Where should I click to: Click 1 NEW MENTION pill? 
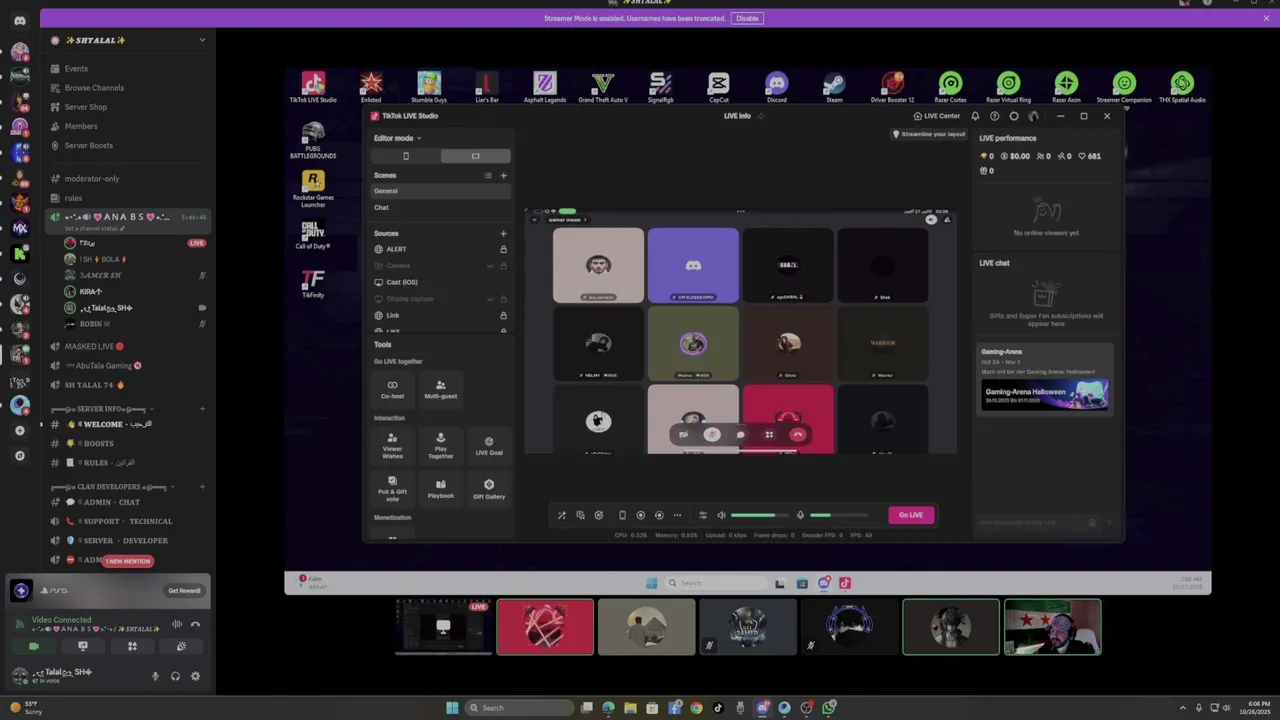click(128, 561)
